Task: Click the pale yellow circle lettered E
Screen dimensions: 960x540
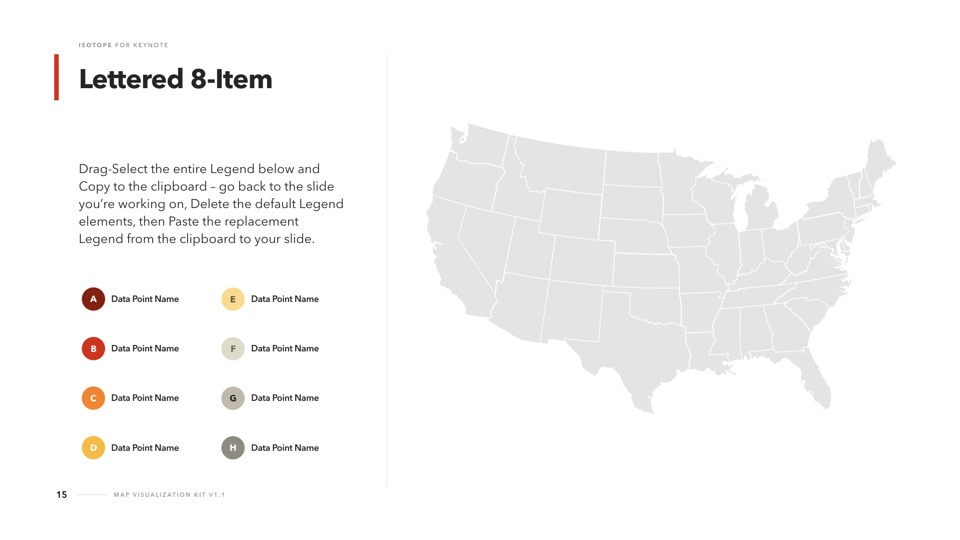Action: click(x=233, y=299)
